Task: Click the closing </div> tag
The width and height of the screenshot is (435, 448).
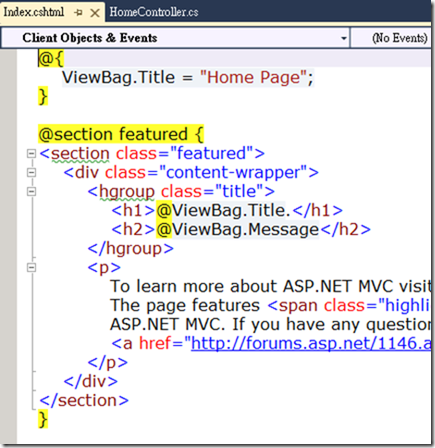Action: point(91,381)
